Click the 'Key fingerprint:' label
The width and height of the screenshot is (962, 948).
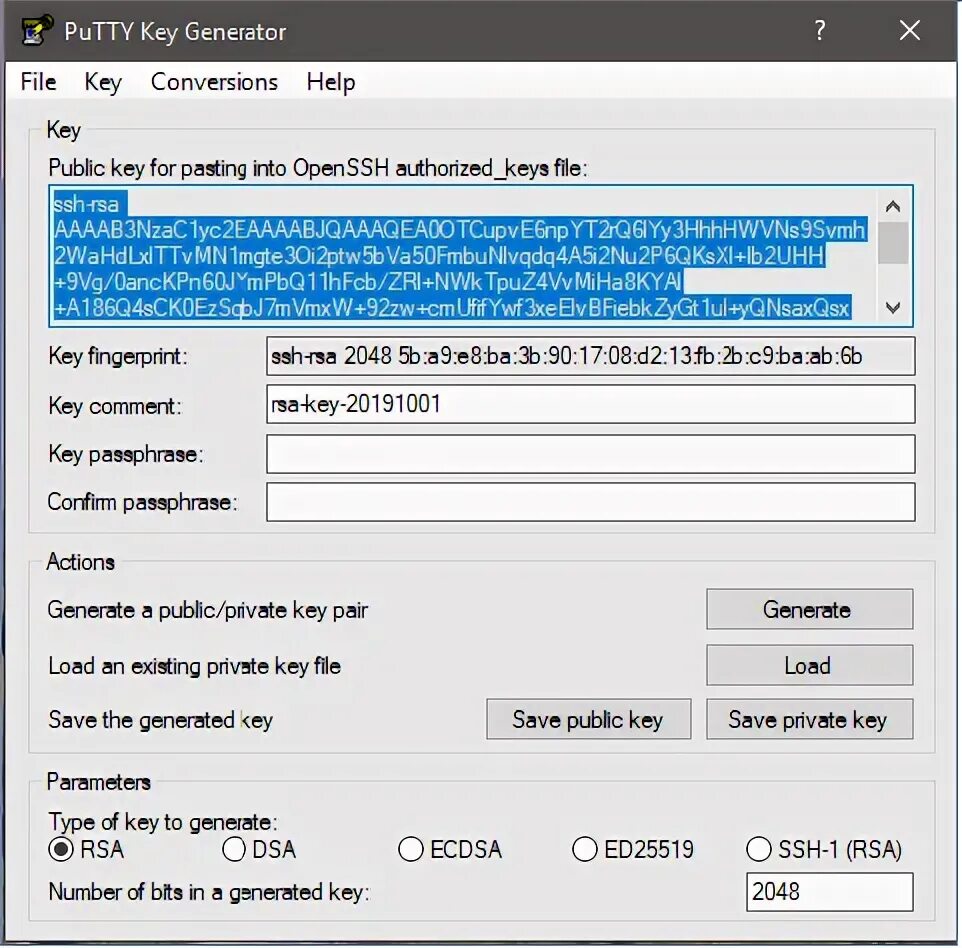point(118,356)
